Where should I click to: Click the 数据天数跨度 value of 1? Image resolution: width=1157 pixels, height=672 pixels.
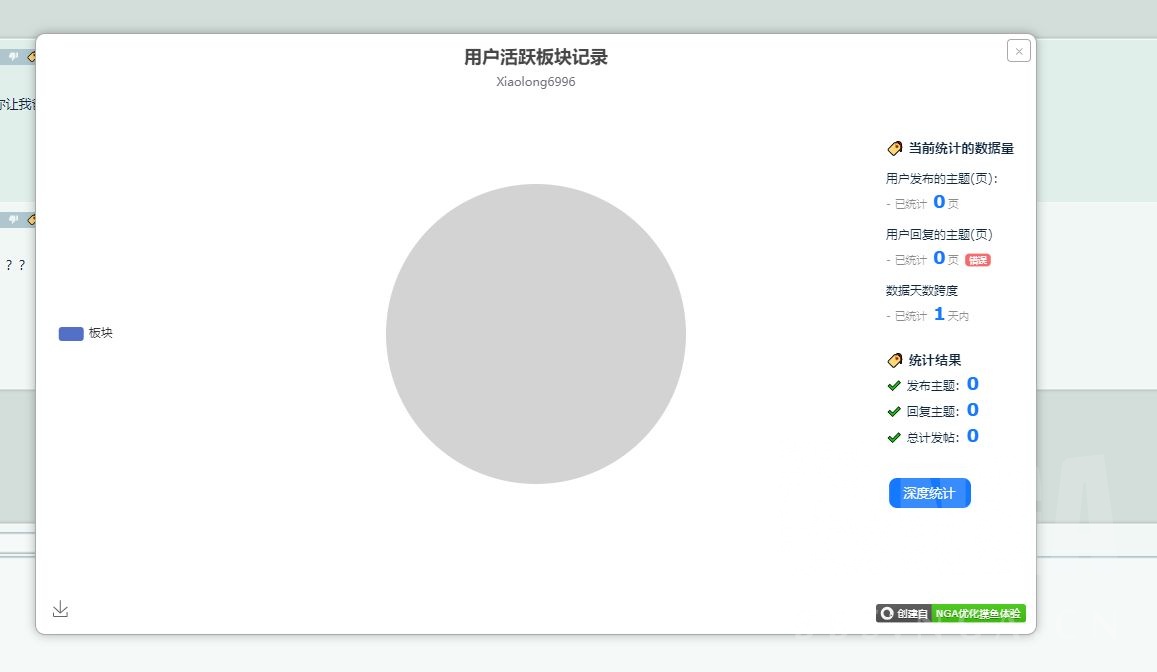coord(939,314)
